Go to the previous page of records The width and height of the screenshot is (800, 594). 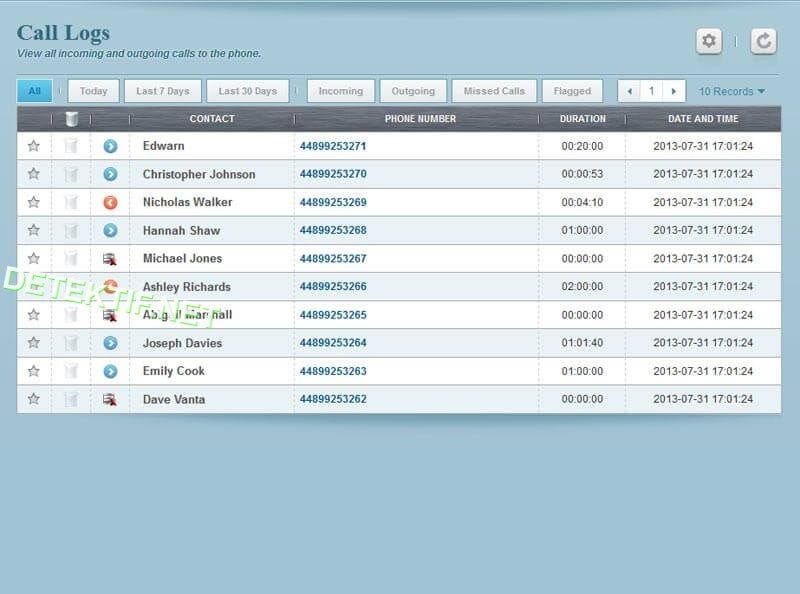(x=629, y=91)
